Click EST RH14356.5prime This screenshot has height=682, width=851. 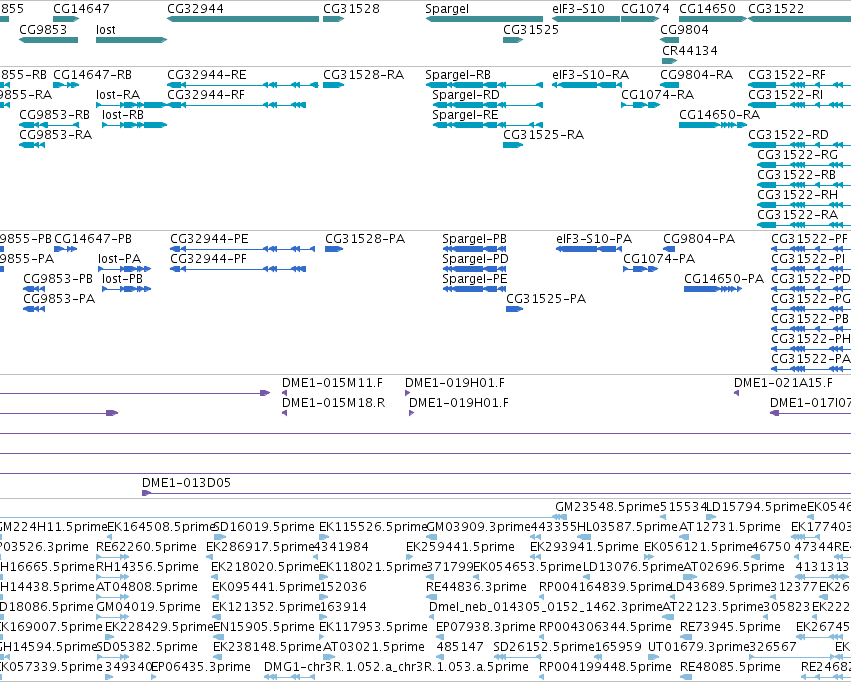(x=148, y=567)
